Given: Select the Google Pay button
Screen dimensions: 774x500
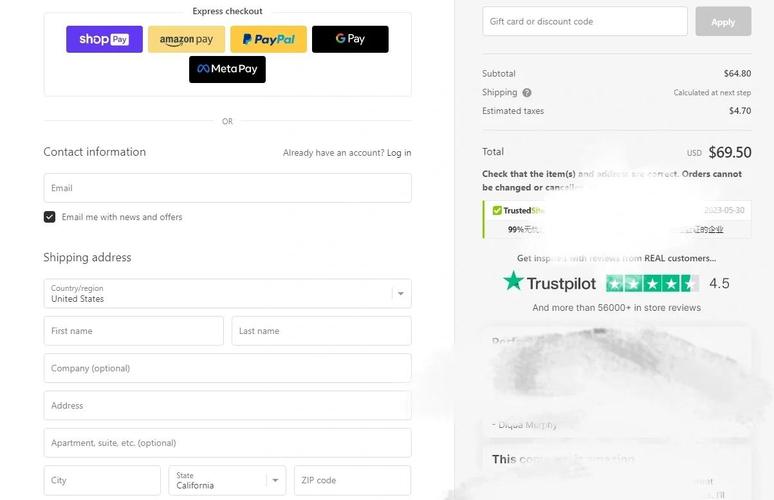Looking at the screenshot, I should 350,39.
